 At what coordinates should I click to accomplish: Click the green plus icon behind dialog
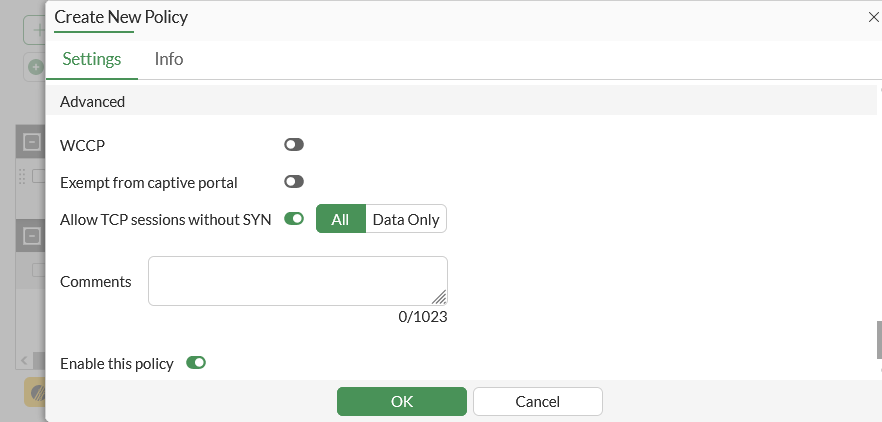coord(36,67)
